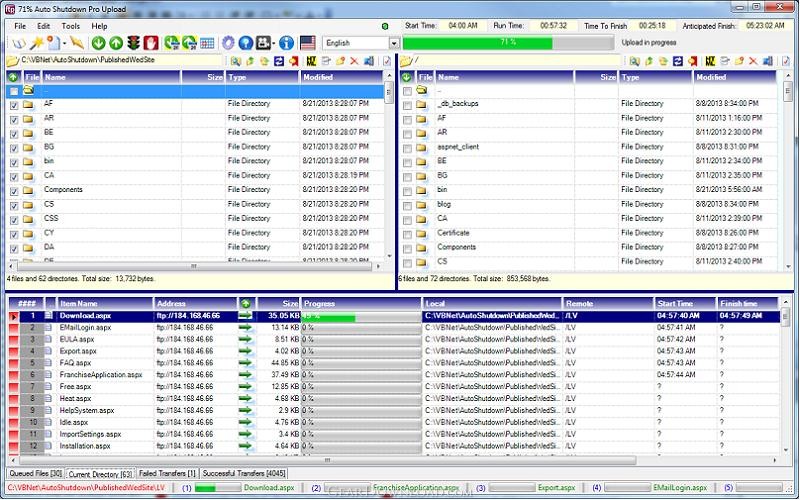This screenshot has height=500, width=800.
Task: Uncheck the local Components folder checkbox
Action: (14, 191)
